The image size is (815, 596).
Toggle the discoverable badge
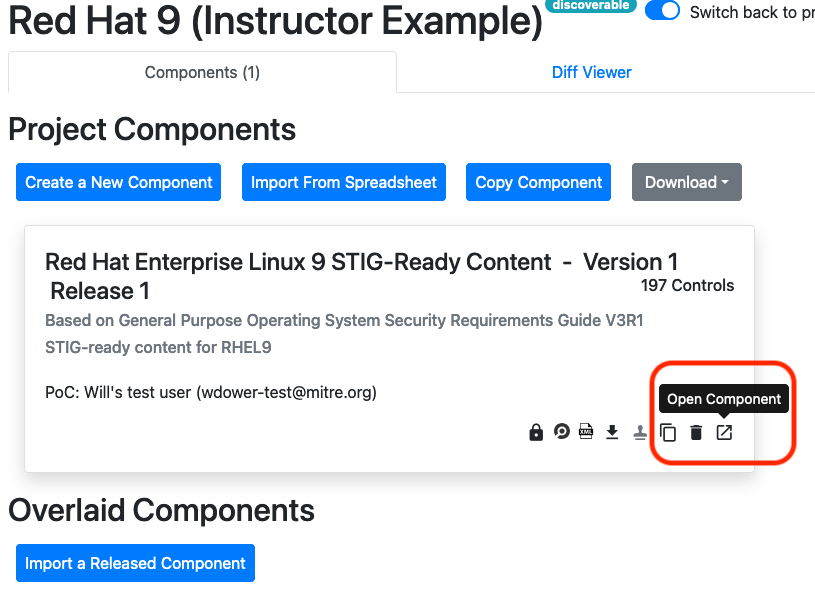pos(591,6)
